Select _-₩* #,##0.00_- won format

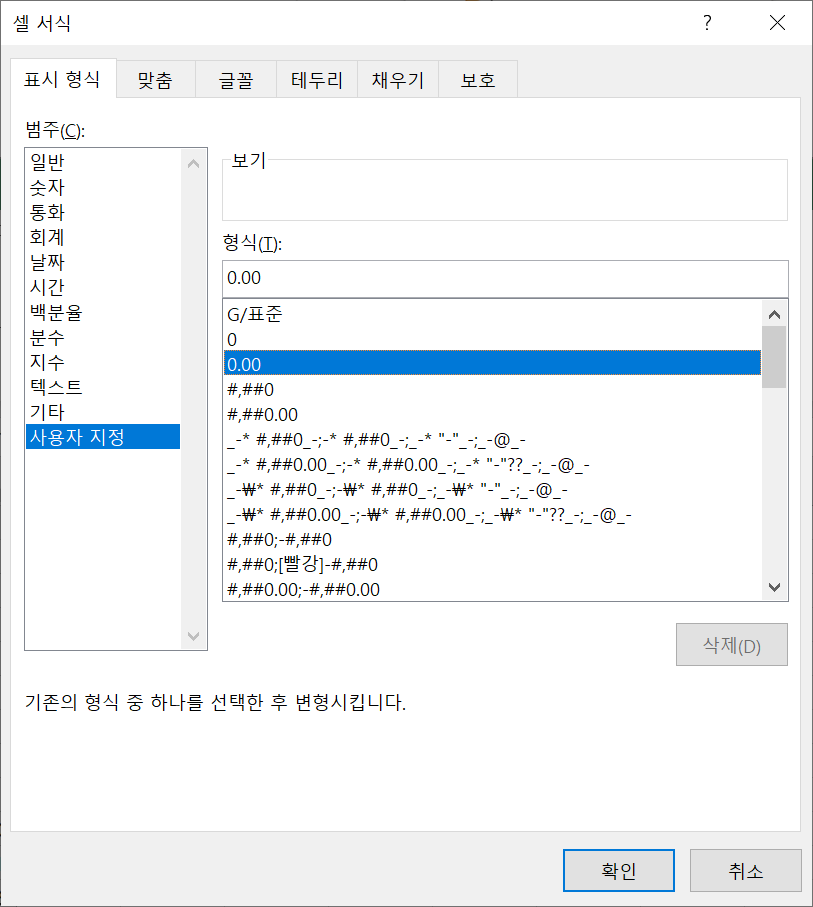pyautogui.click(x=492, y=515)
